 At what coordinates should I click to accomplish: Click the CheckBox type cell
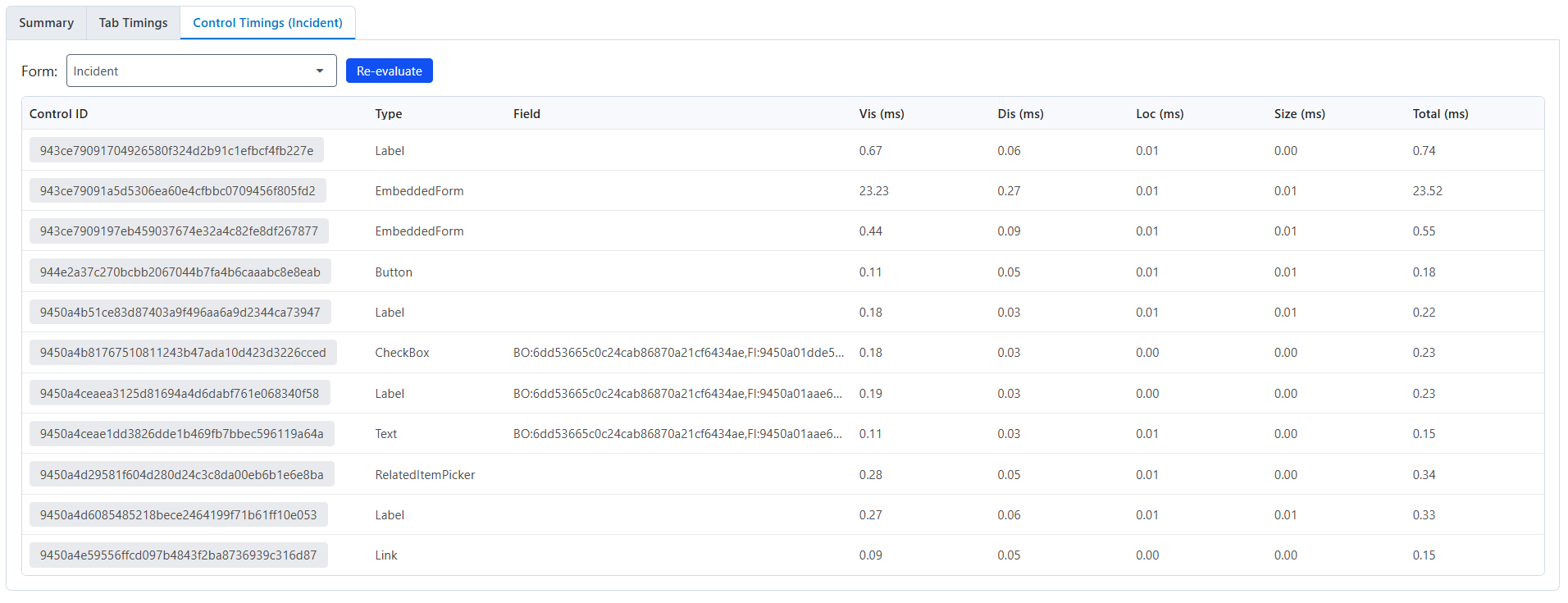click(x=402, y=353)
